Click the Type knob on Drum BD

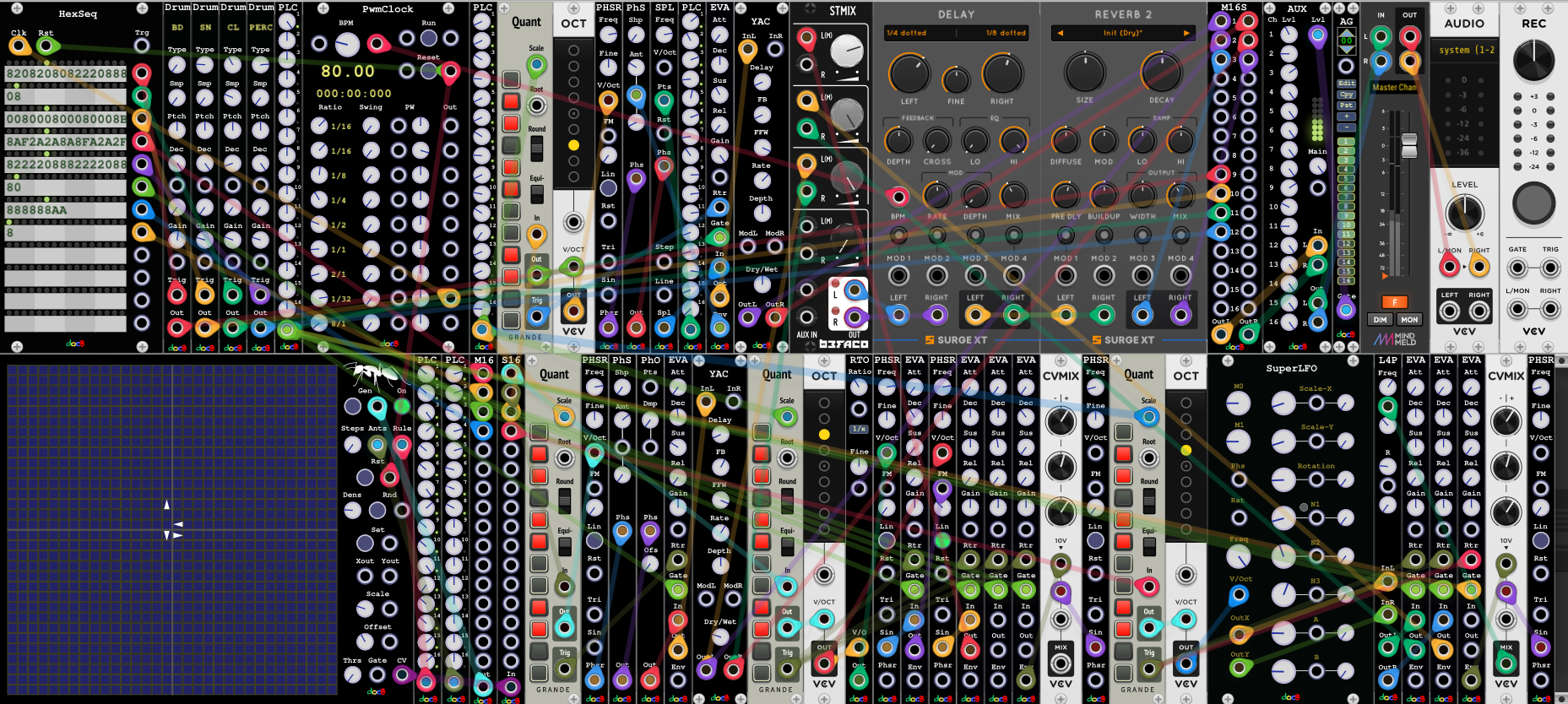[x=176, y=64]
